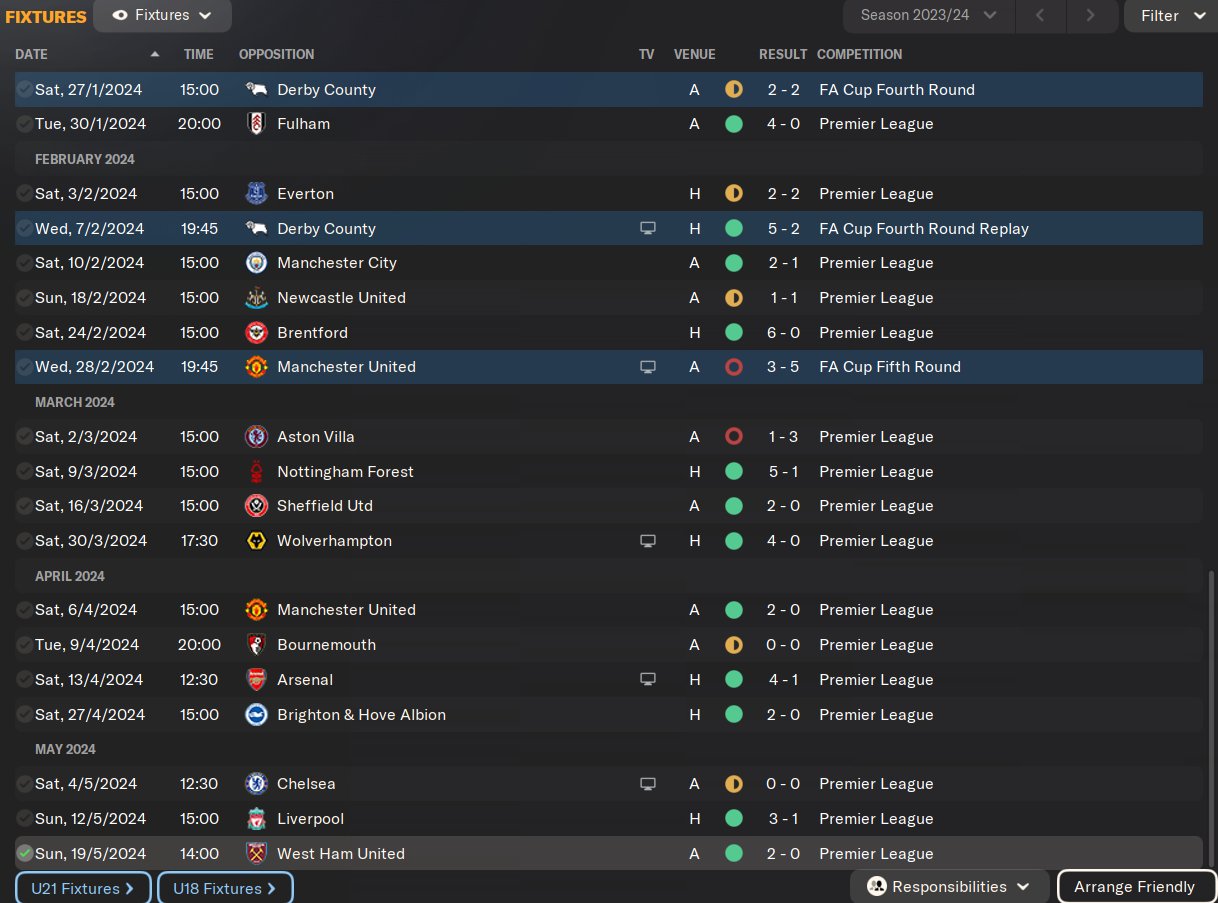Click the Wolverhampton club badge
Image resolution: width=1218 pixels, height=903 pixels.
tap(256, 540)
